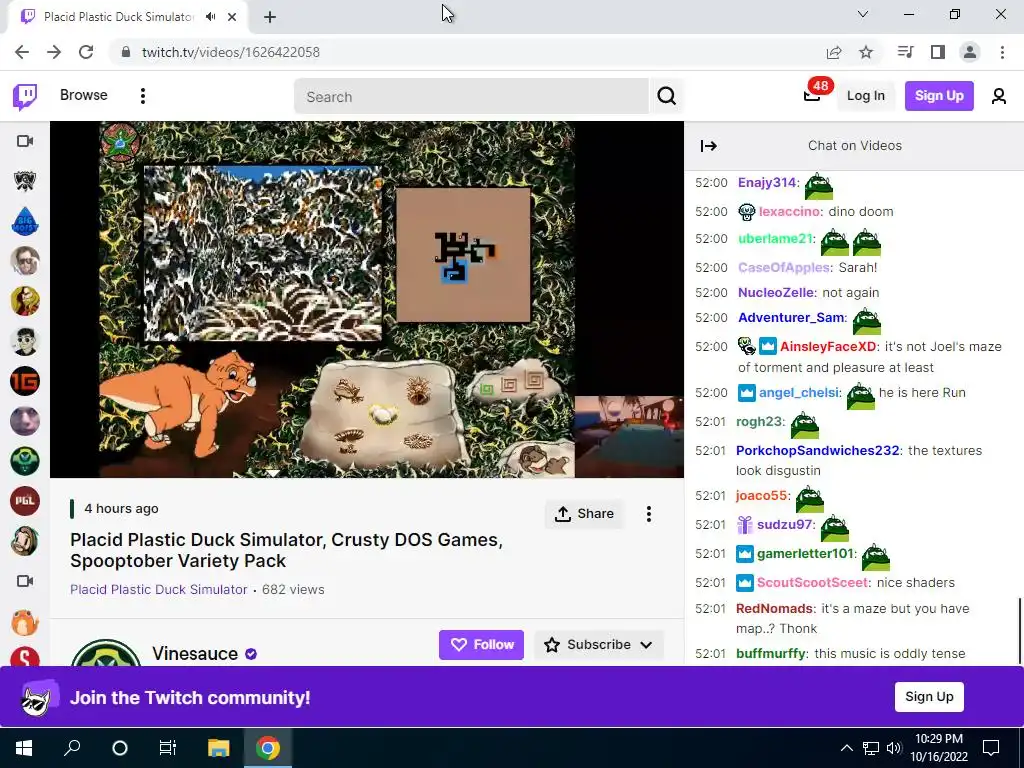Click Sign Up in the purple banner
The width and height of the screenshot is (1024, 768).
coord(929,697)
